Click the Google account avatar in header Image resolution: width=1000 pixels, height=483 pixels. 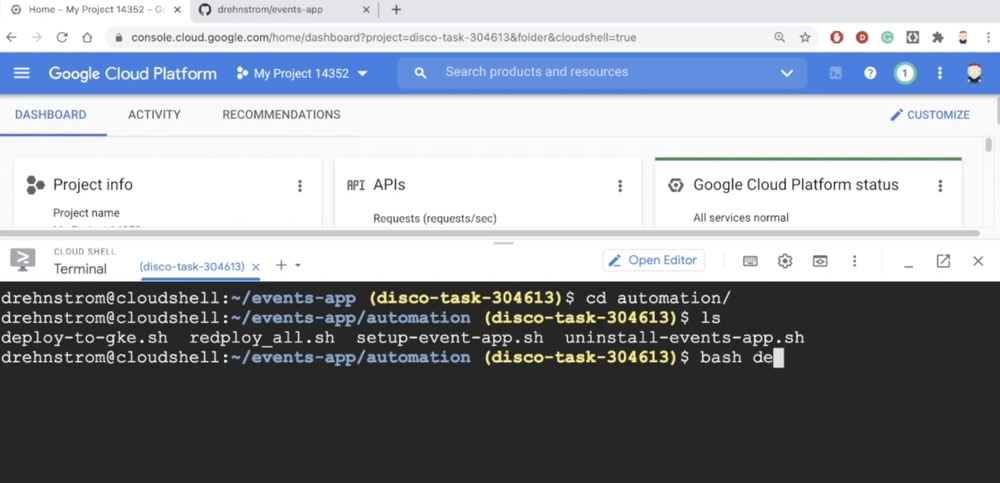974,73
